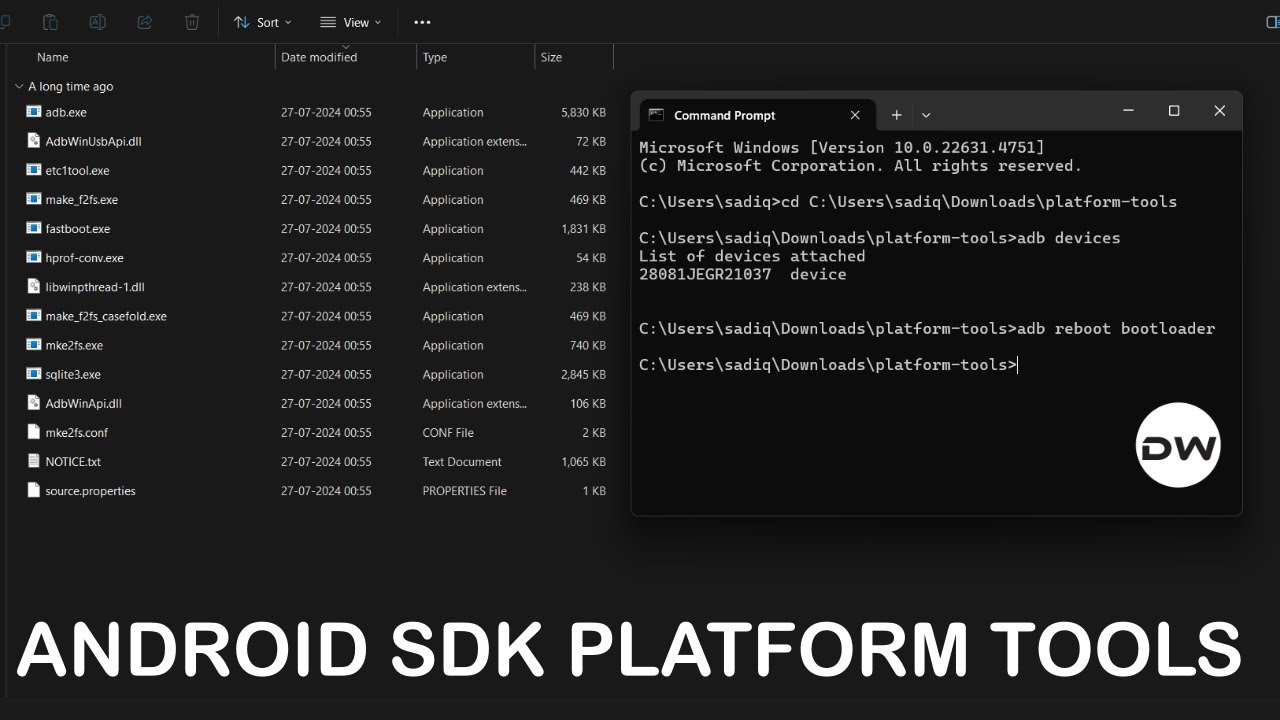The height and width of the screenshot is (720, 1280).
Task: Click the Command Prompt tab
Action: [x=756, y=115]
